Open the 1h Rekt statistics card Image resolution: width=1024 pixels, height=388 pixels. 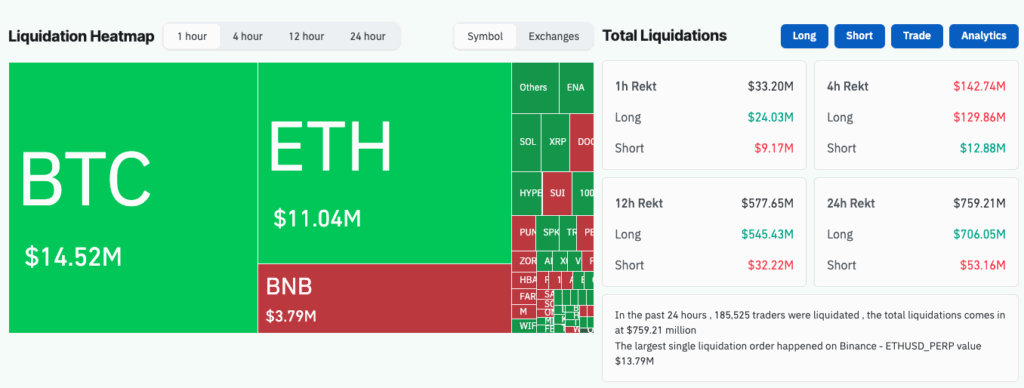coord(704,115)
